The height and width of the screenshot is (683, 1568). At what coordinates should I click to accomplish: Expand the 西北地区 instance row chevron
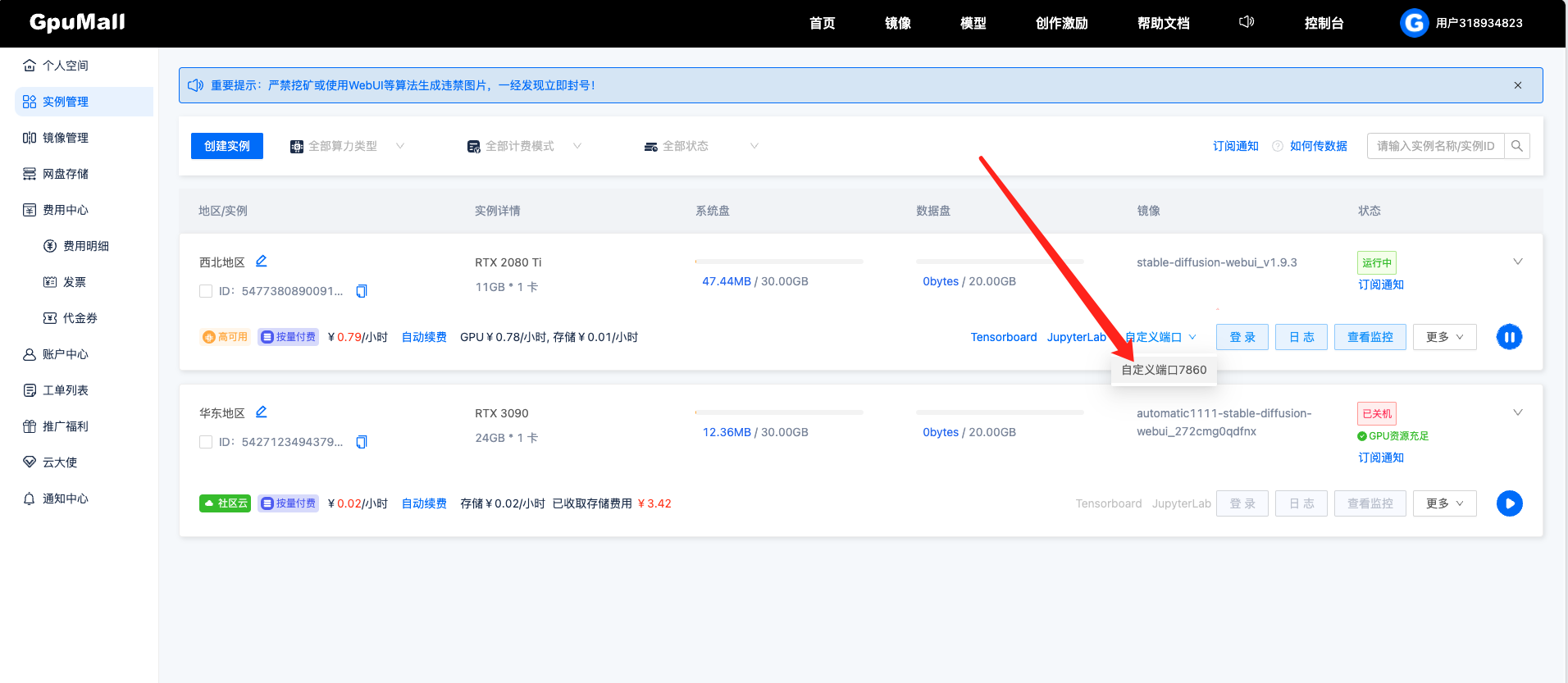click(x=1518, y=262)
